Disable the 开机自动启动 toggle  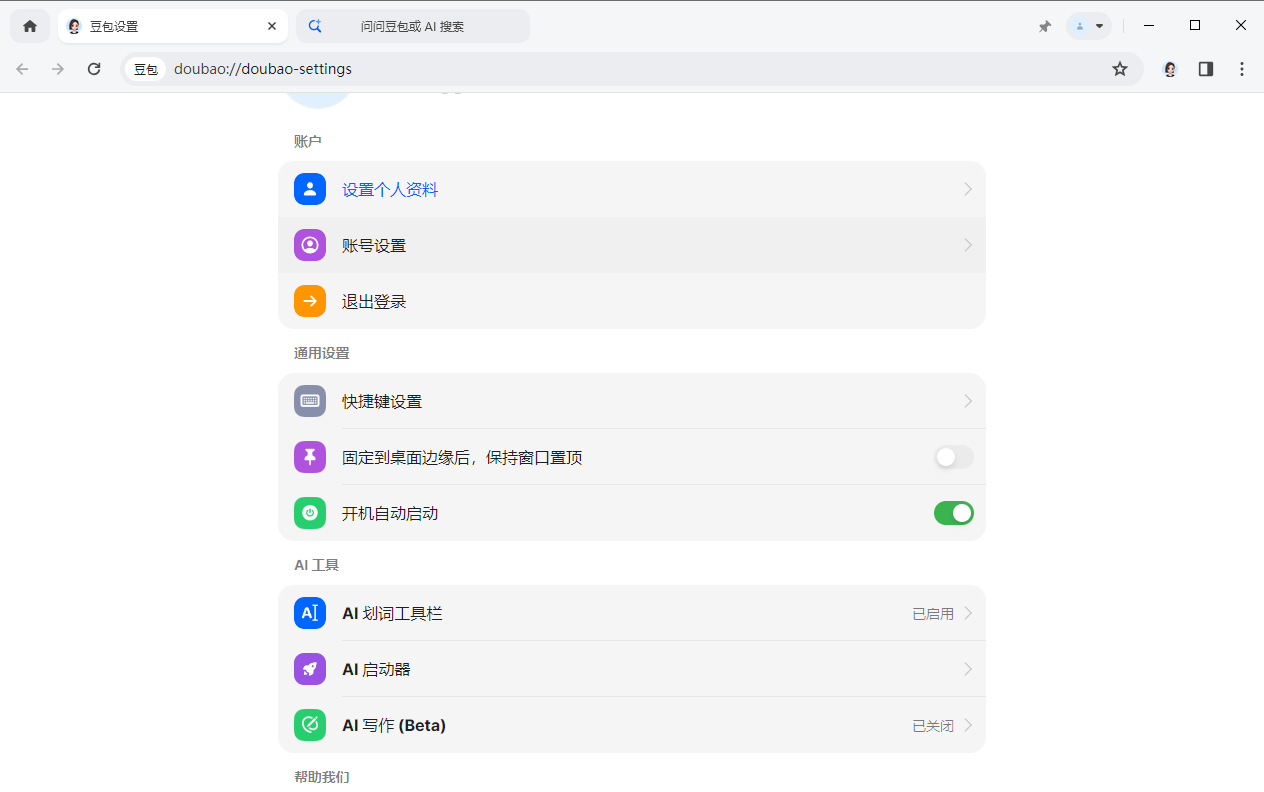[x=953, y=512]
